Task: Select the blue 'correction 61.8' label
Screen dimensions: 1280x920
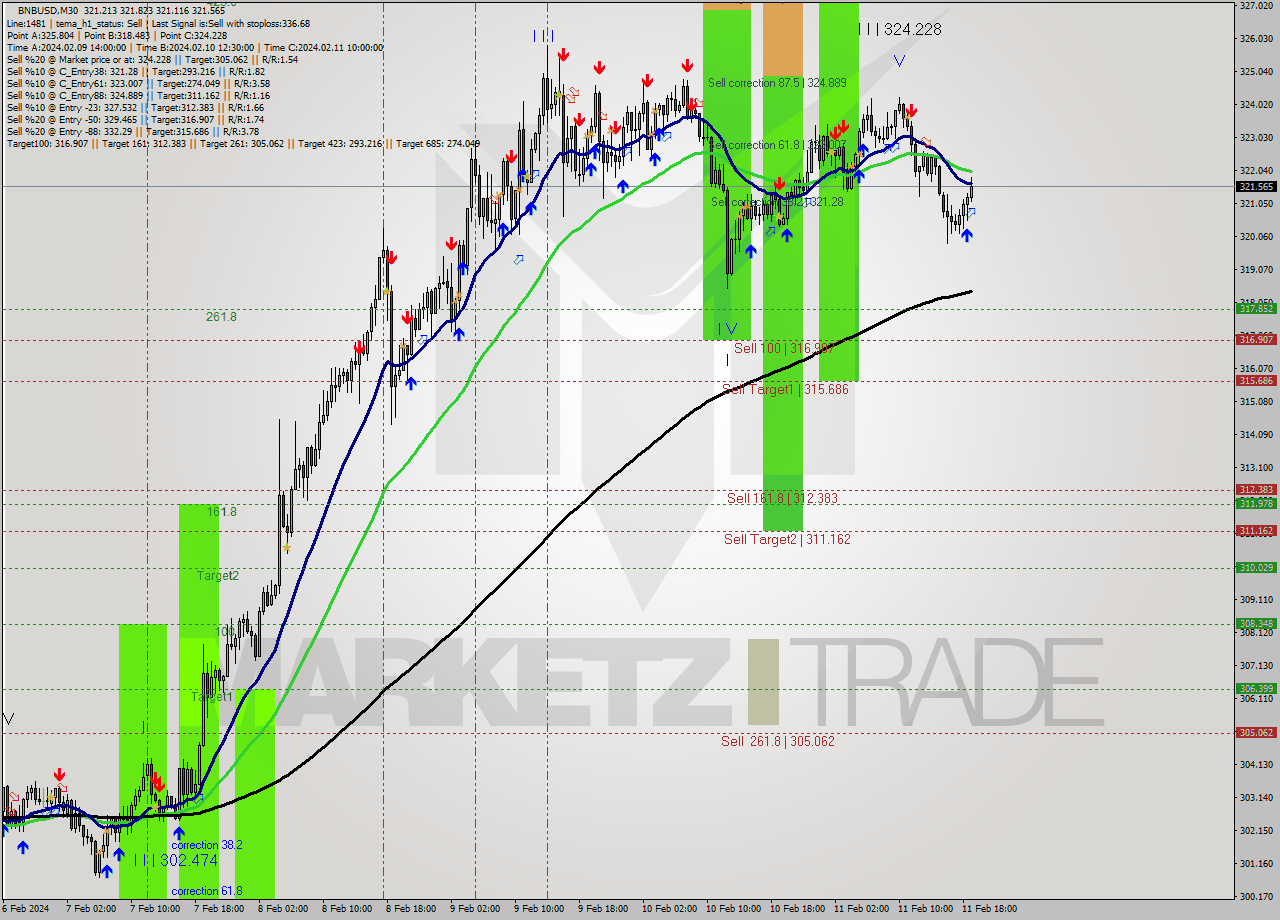Action: click(x=206, y=891)
